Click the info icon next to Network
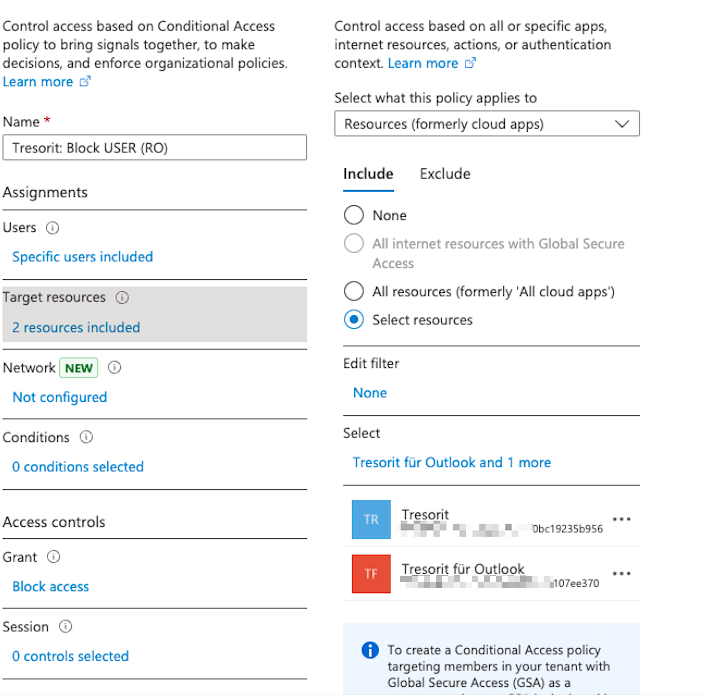This screenshot has height=695, width=702. pos(115,368)
